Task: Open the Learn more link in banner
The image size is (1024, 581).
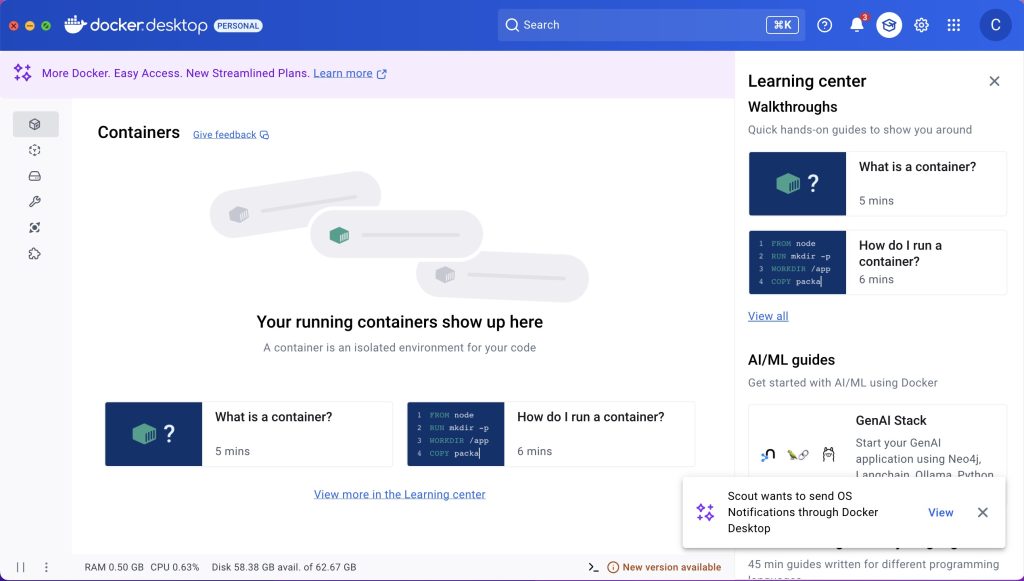Action: click(350, 73)
